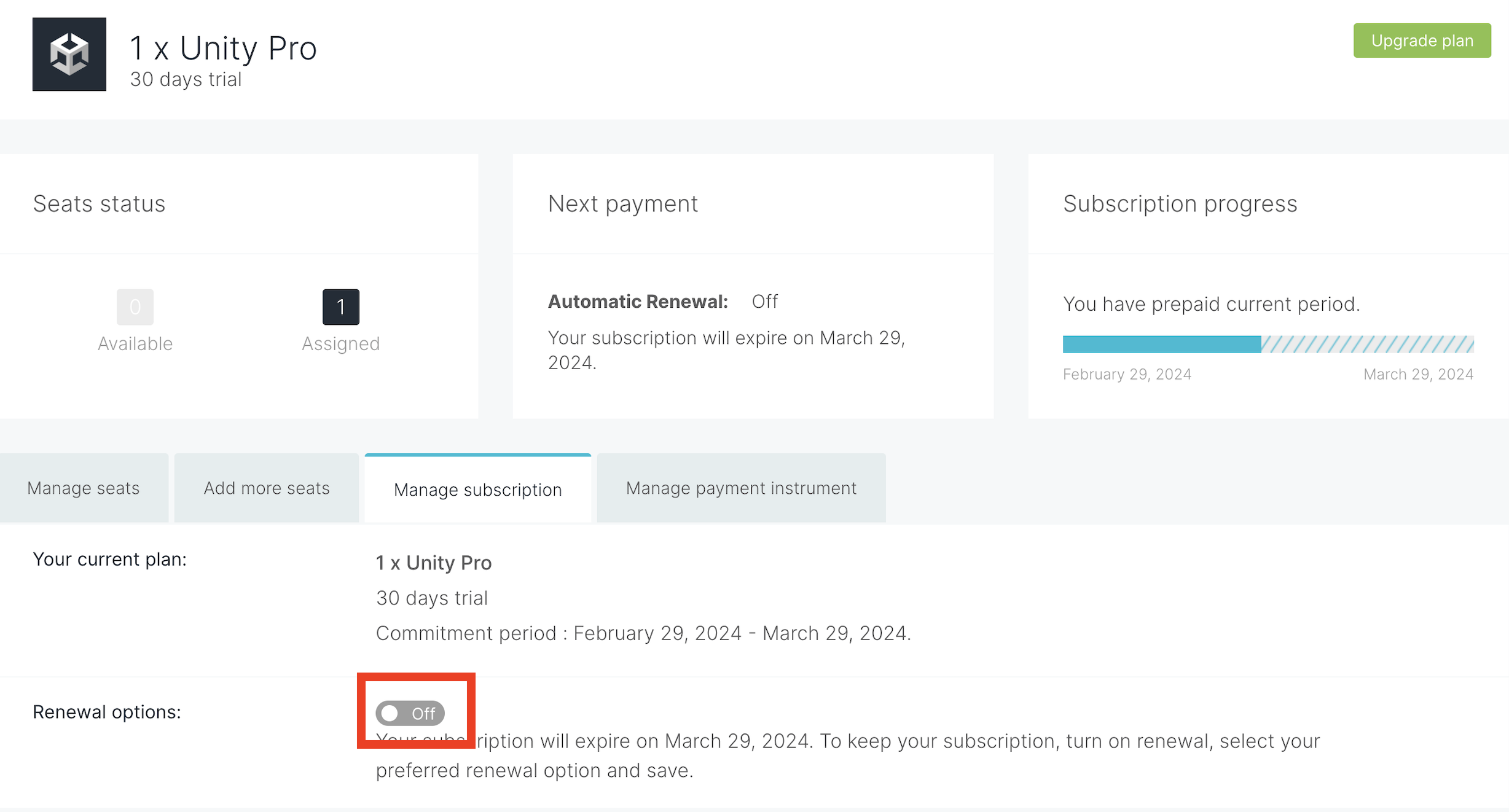Toggle the Renewal options Off switch
Screen dimensions: 1509x812
[x=410, y=713]
